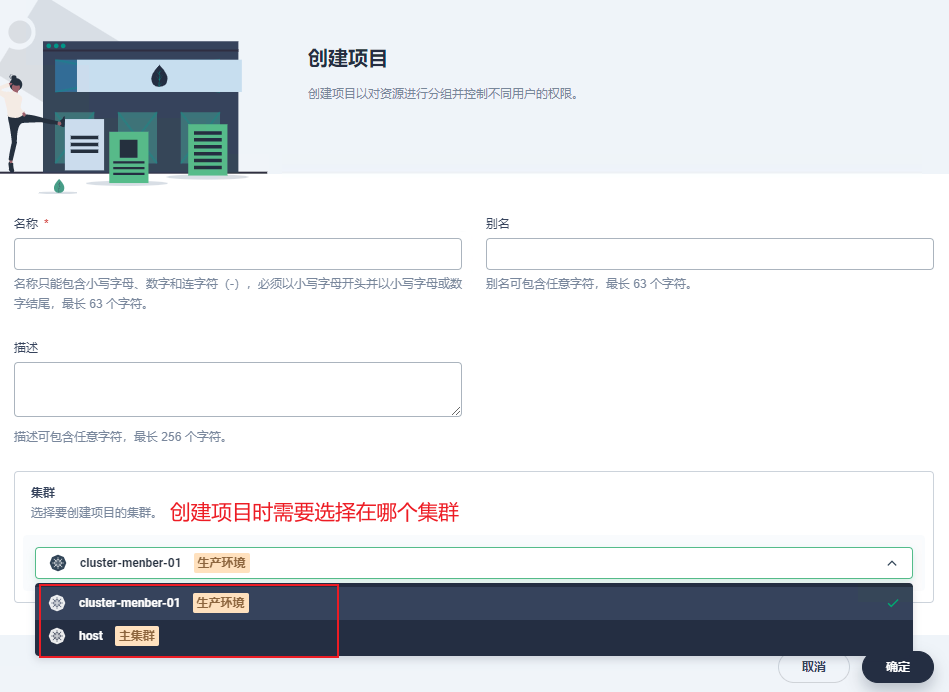Click the description textarea resize handle
949x692 pixels.
pyautogui.click(x=456, y=411)
